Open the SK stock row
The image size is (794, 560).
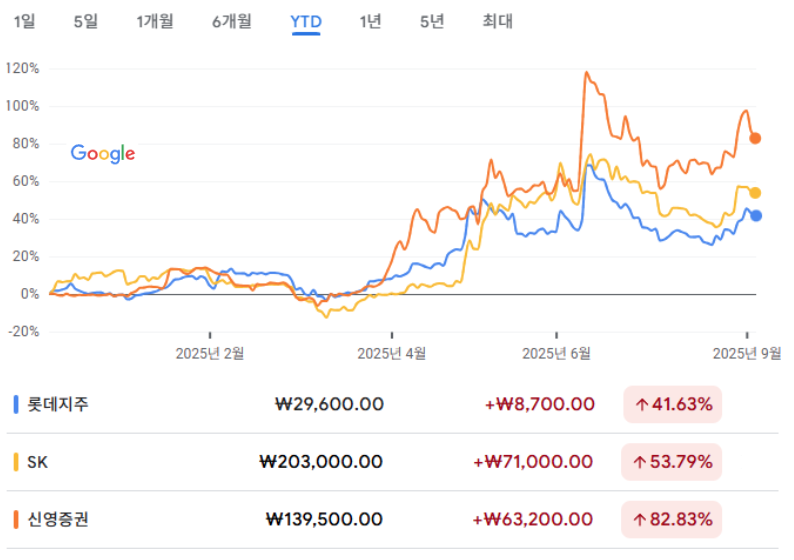(x=392, y=462)
